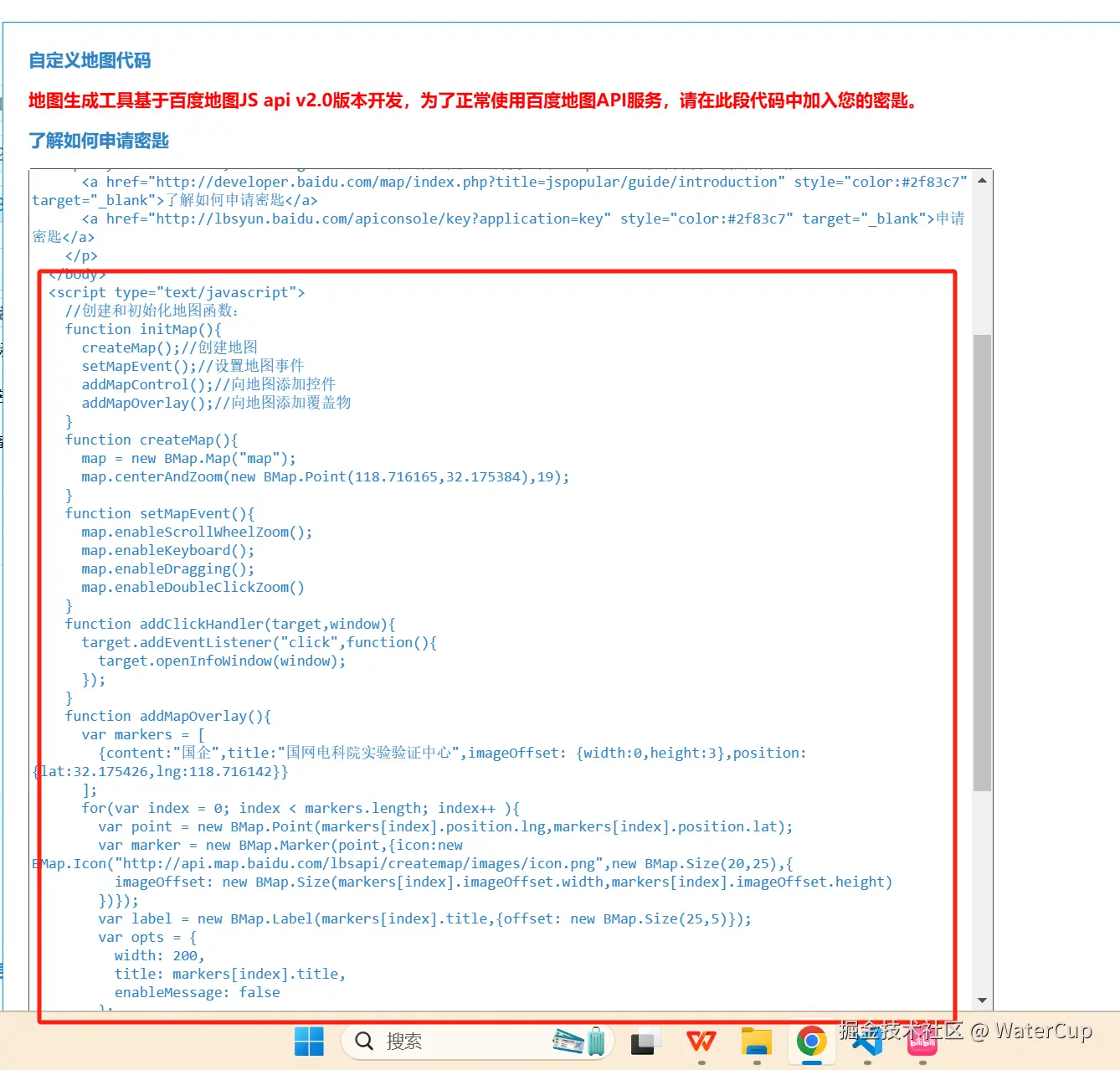This screenshot has width=1120, height=1070.
Task: Click the code box's scroll-up arrow
Action: 982,180
